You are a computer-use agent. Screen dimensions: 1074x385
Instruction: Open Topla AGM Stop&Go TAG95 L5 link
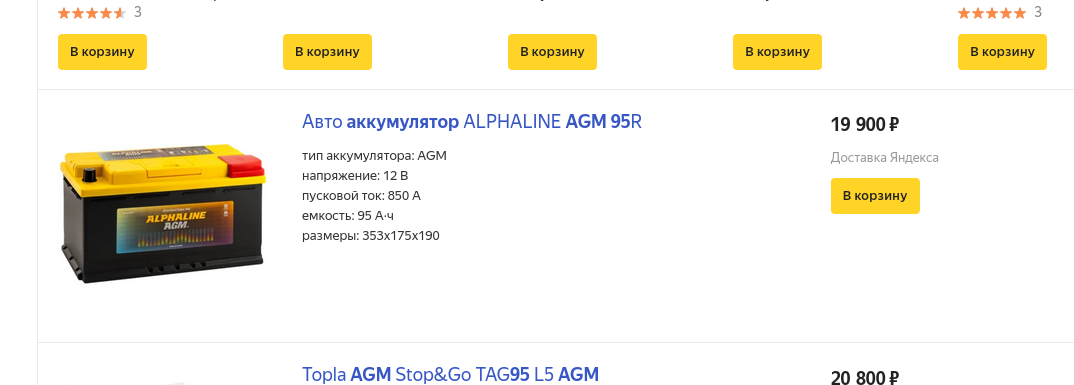tap(450, 375)
